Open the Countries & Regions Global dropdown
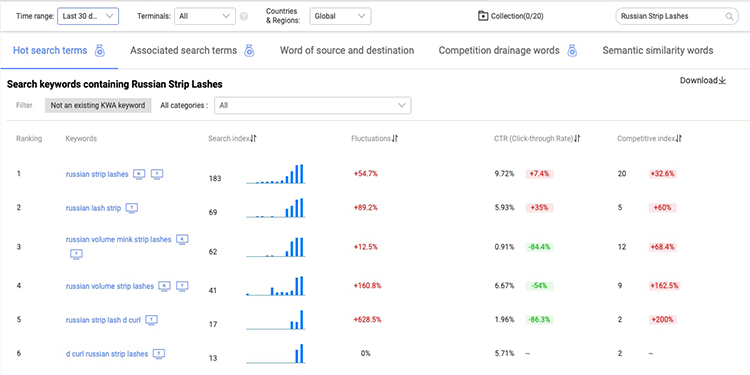 click(340, 16)
